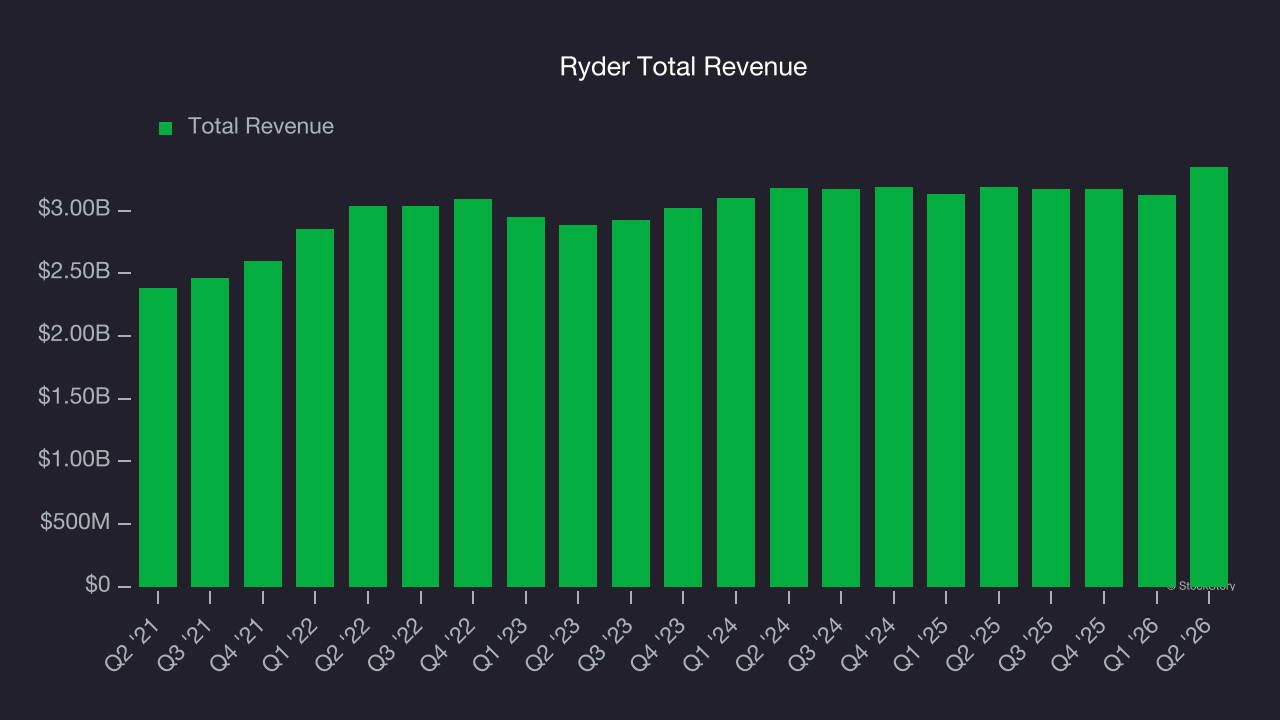The image size is (1280, 720).
Task: Click the "$2.00B" y-axis label
Action: coord(74,334)
